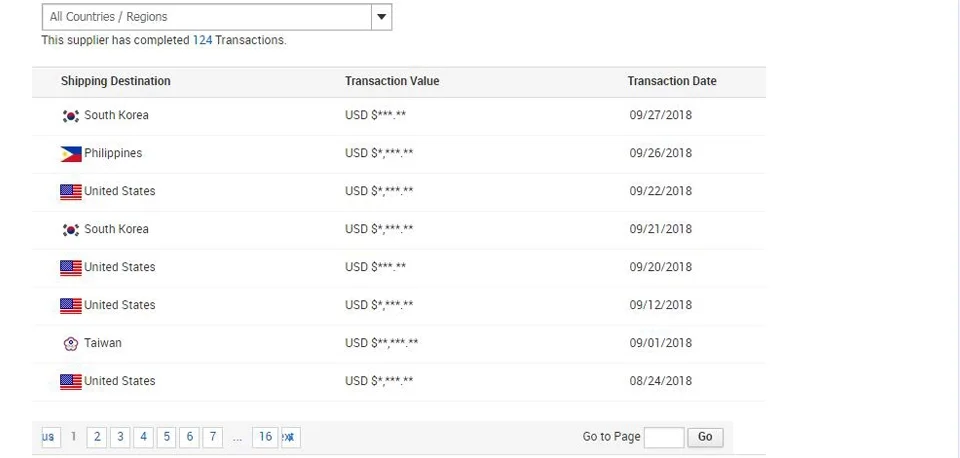Click the previous page button
This screenshot has width=960, height=458.
click(x=49, y=437)
